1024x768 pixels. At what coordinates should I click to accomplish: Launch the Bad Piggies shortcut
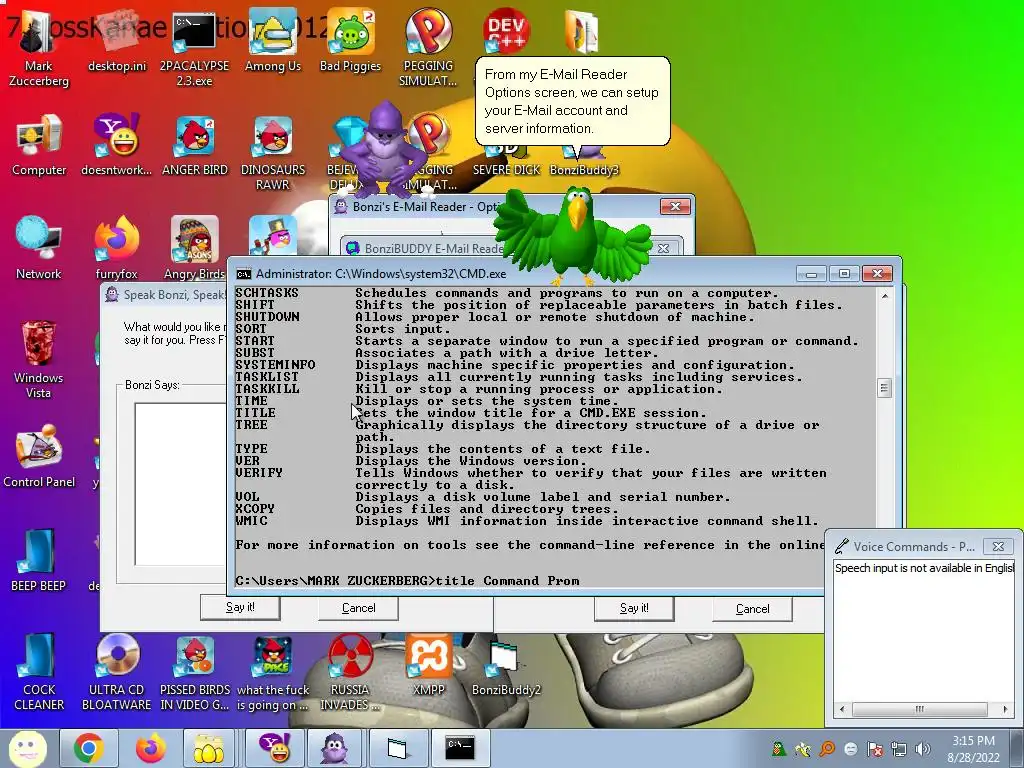click(350, 41)
